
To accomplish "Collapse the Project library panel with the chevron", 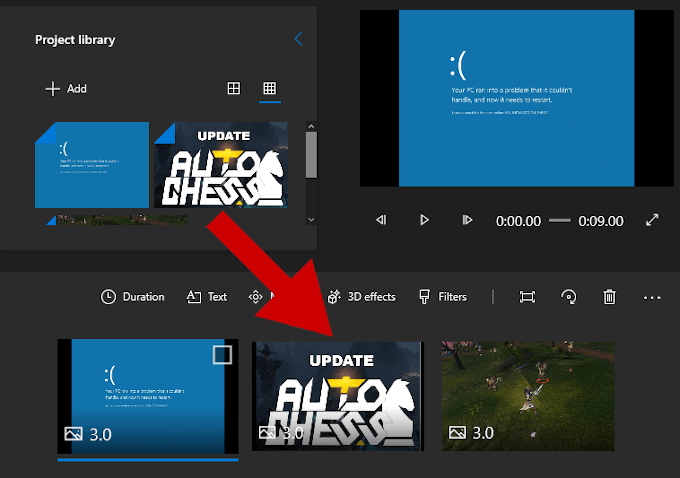I will coord(298,39).
